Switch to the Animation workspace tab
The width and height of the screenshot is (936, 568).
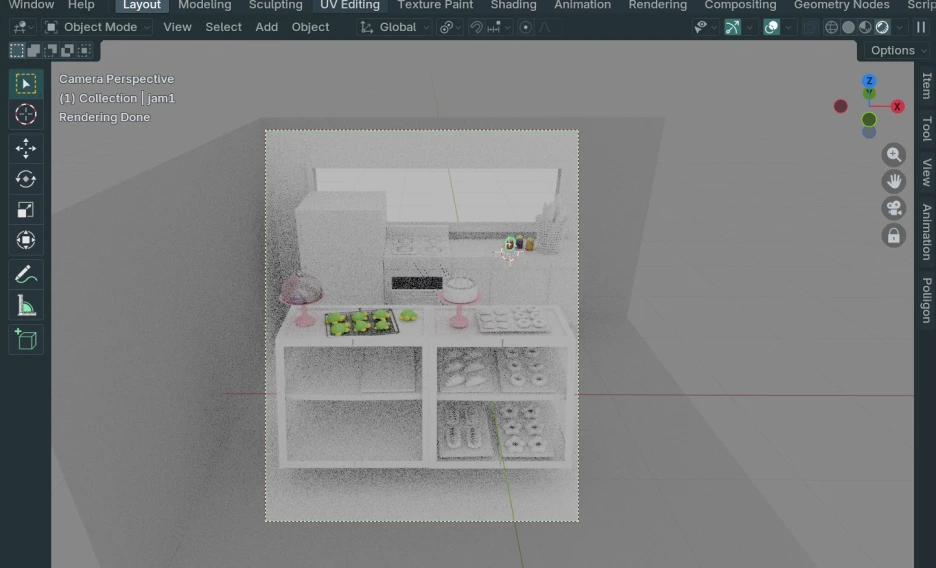pyautogui.click(x=582, y=5)
